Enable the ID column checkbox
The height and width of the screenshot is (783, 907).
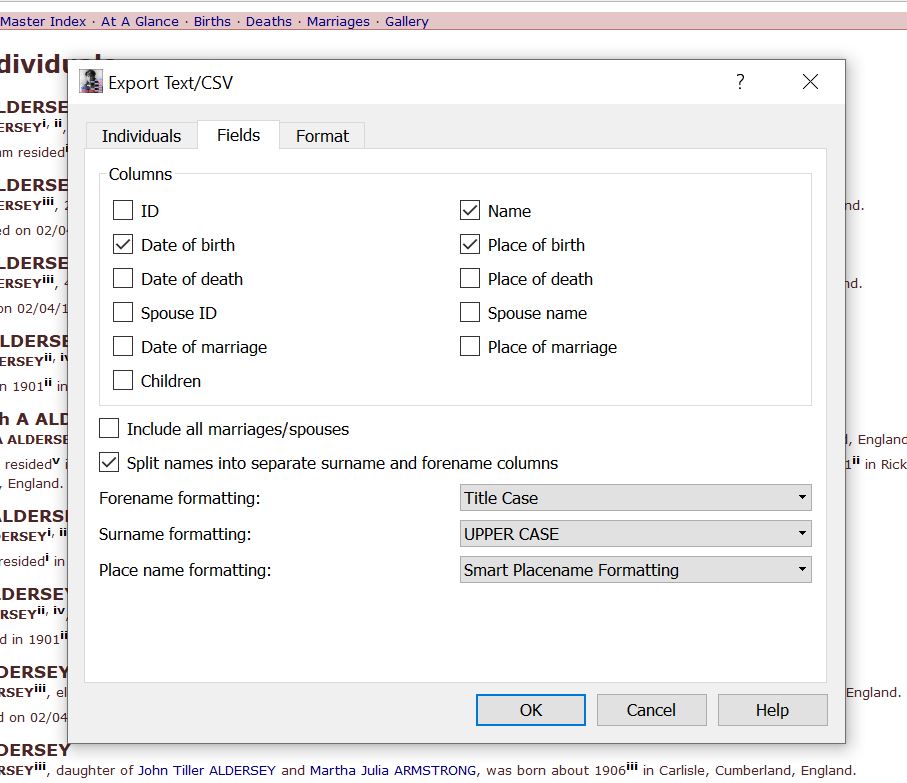[x=123, y=211]
